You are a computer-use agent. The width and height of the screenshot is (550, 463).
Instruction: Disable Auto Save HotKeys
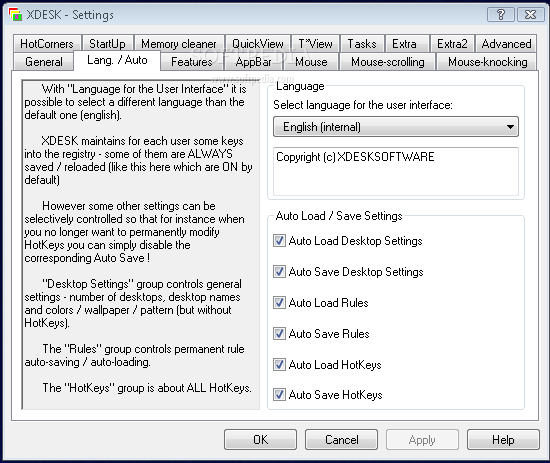(279, 395)
